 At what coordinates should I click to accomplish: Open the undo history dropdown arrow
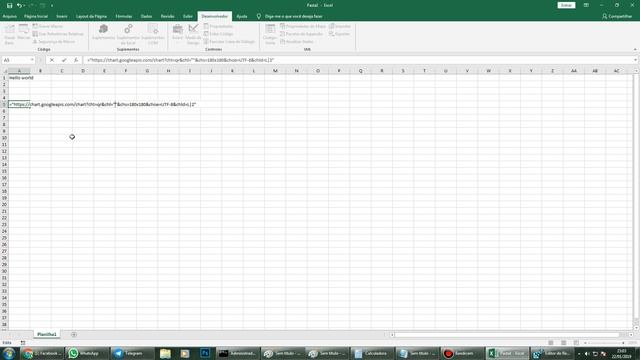coord(24,5)
